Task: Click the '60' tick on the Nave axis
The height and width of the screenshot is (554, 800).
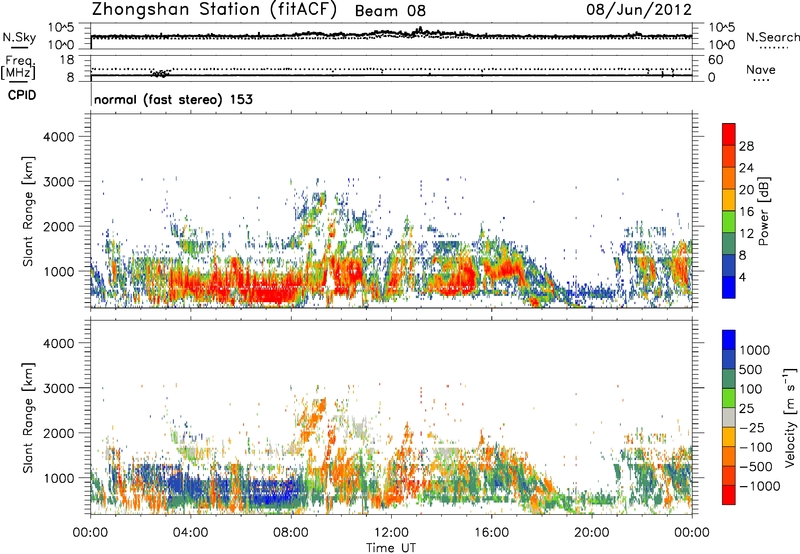Action: click(715, 60)
